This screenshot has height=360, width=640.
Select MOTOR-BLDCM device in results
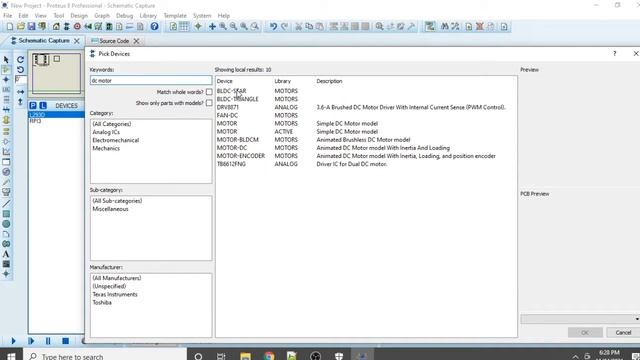pos(238,140)
